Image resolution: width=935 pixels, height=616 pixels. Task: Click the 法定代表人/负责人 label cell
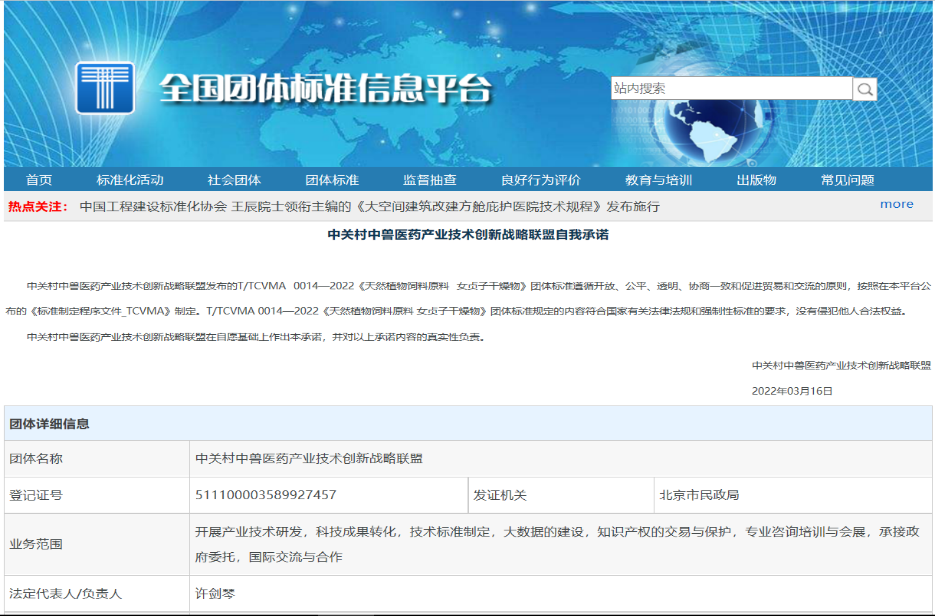[97, 594]
